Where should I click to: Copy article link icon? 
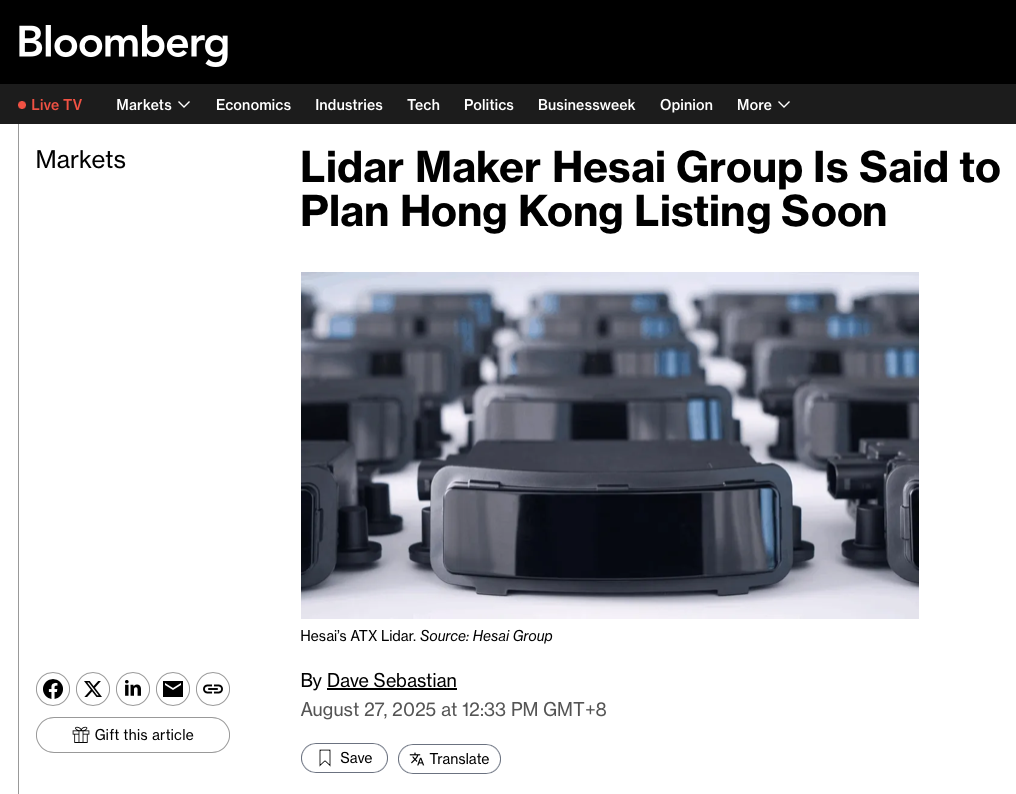(212, 689)
